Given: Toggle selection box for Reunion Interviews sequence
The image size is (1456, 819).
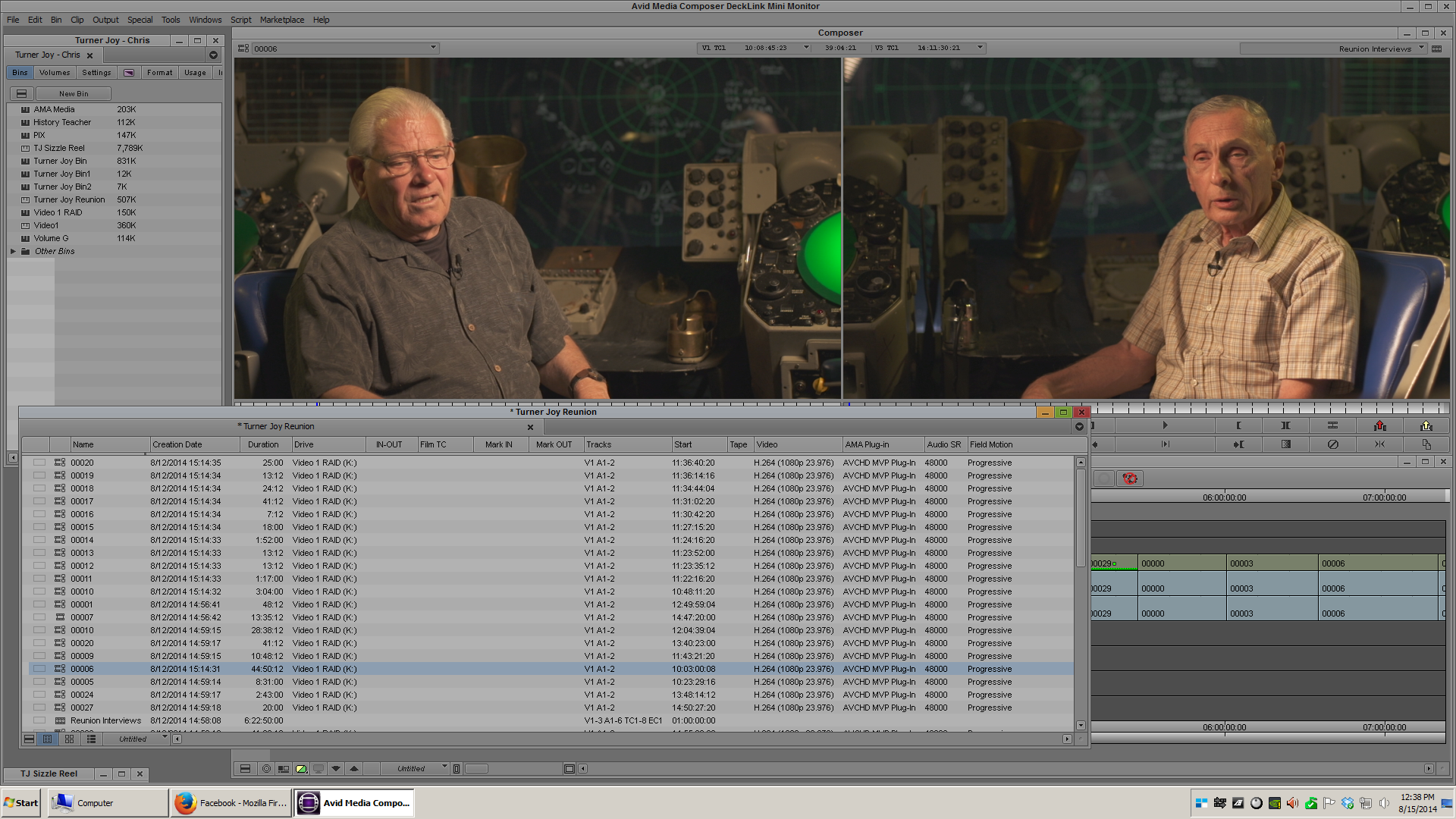Looking at the screenshot, I should point(39,720).
